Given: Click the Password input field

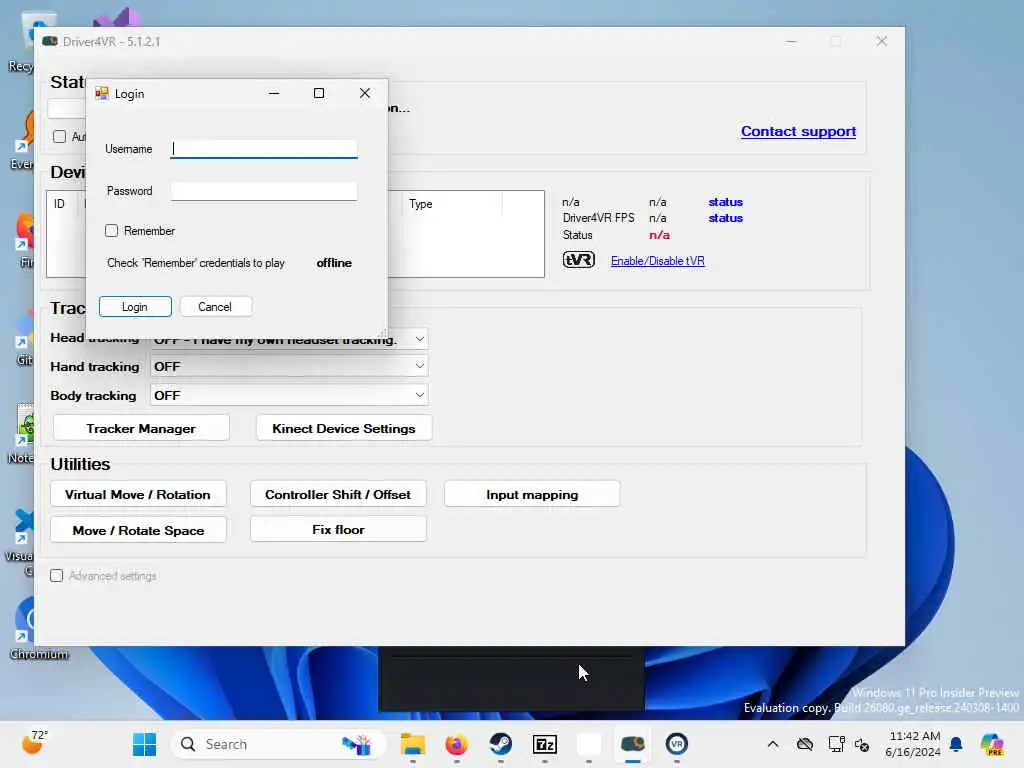Looking at the screenshot, I should 264,191.
